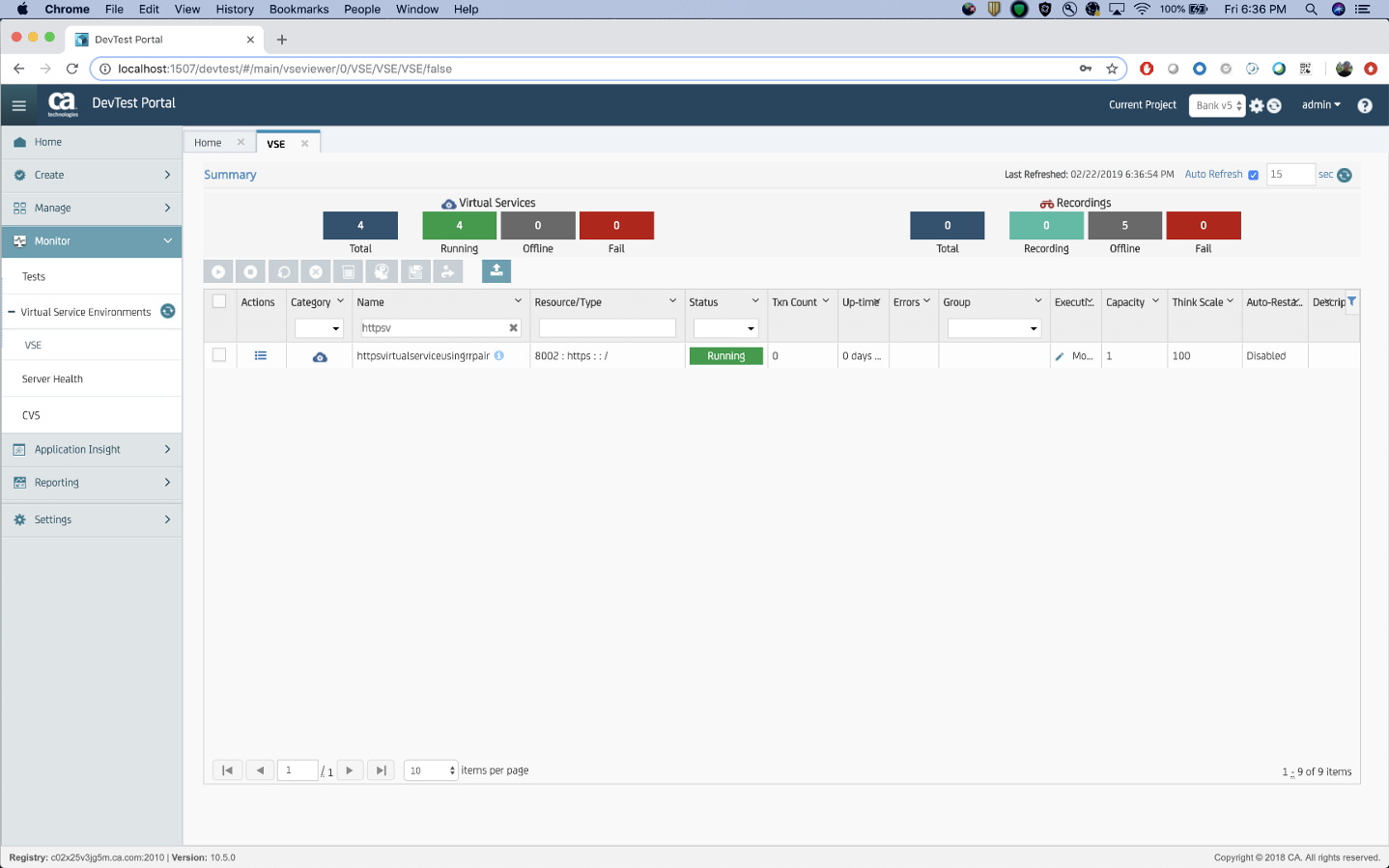Click the project refresh icon in header

(1274, 106)
